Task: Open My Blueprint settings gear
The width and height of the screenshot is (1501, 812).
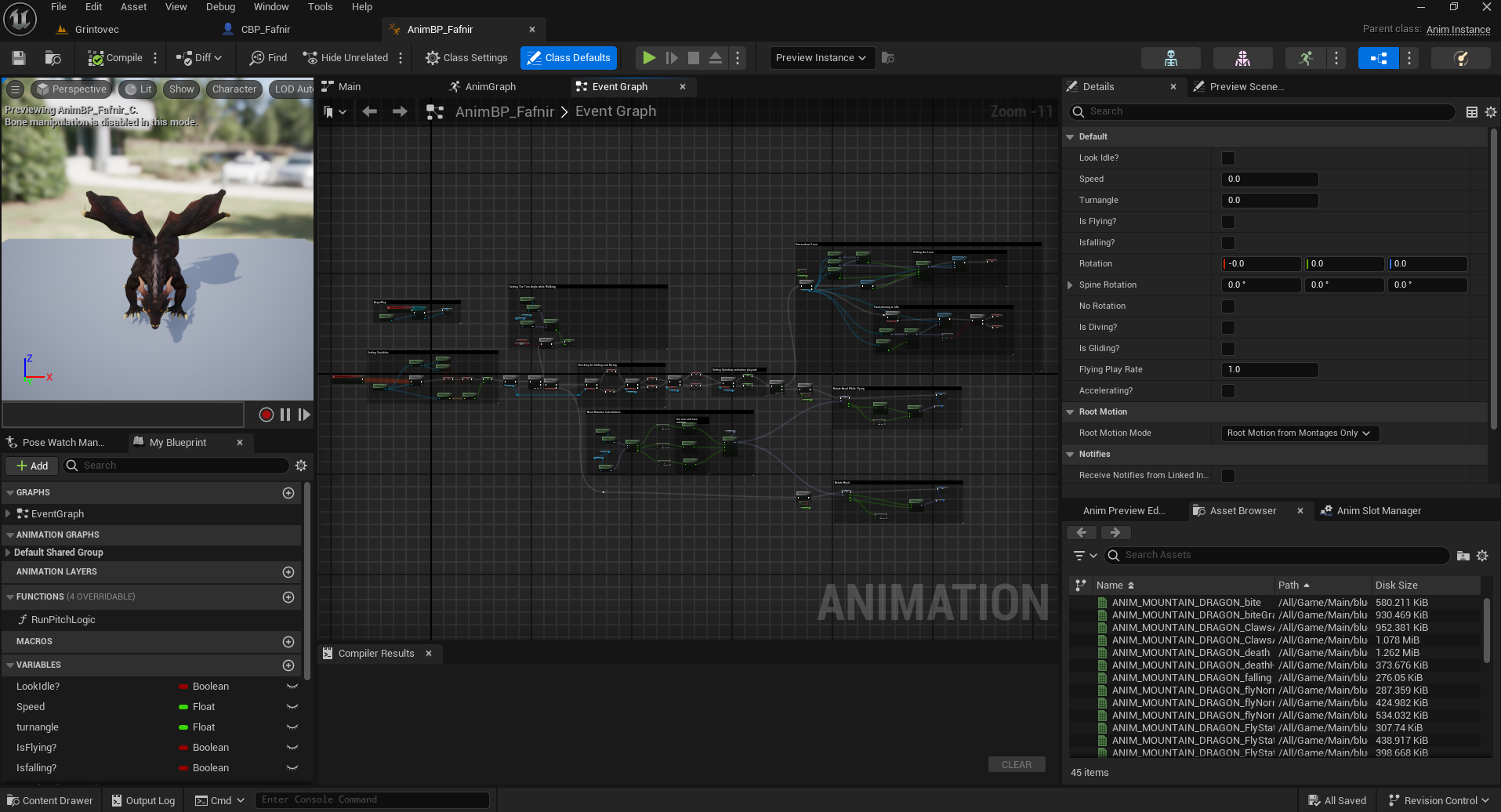Action: [x=301, y=466]
